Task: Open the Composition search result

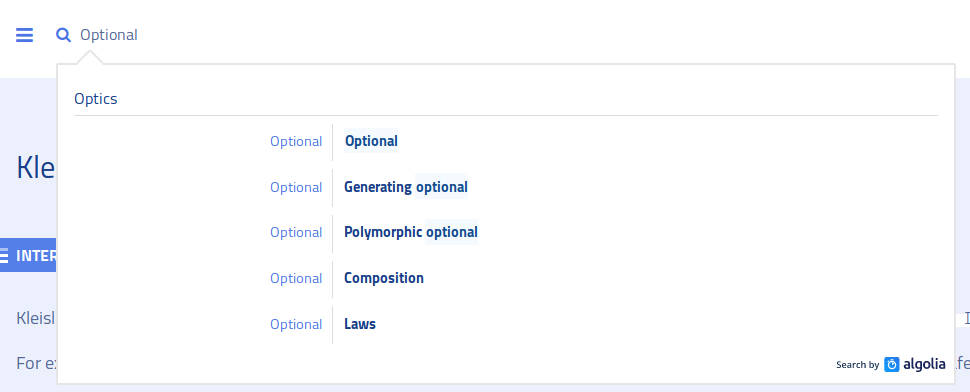Action: point(384,278)
